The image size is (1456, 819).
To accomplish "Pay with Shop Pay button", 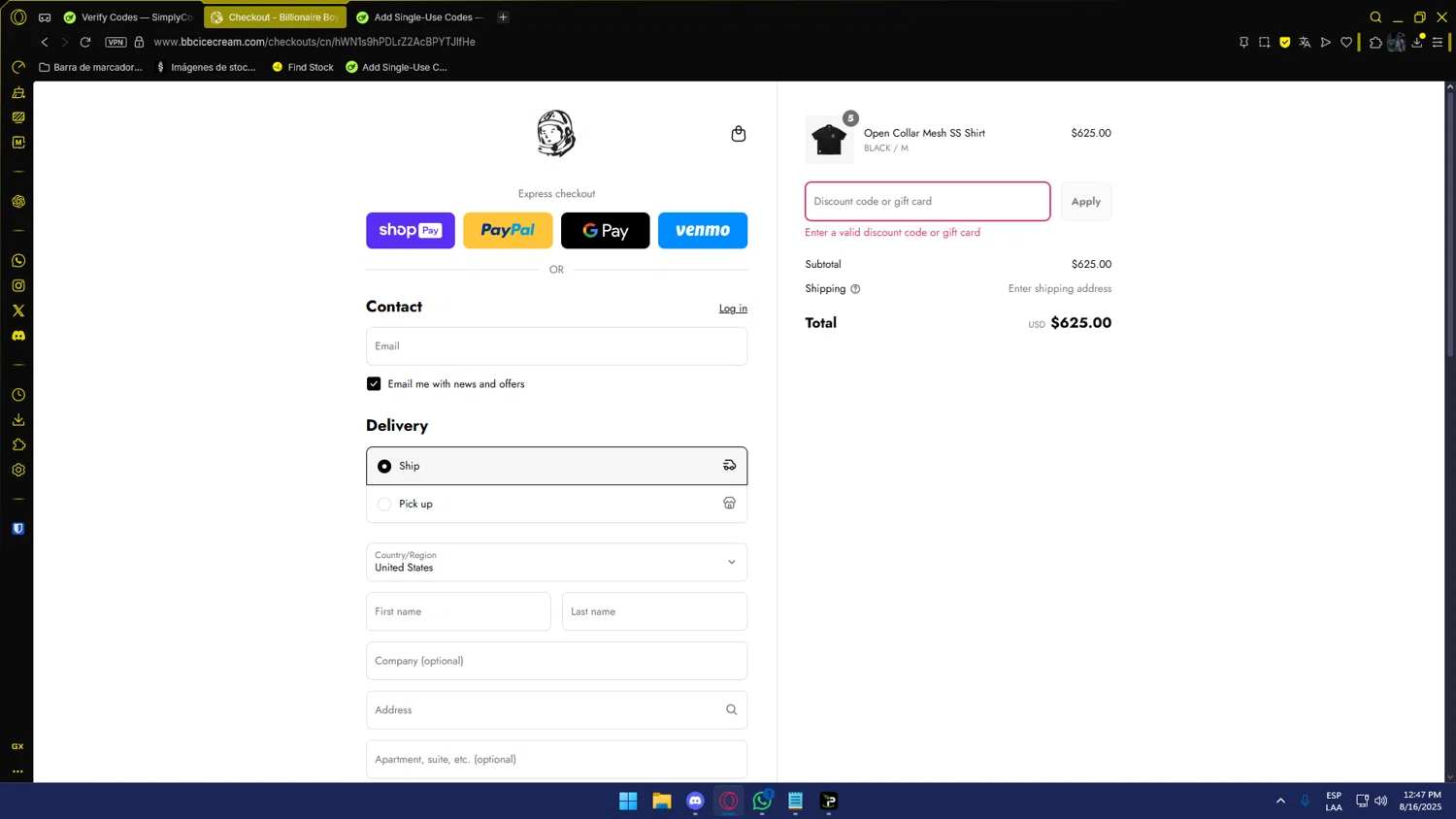I will (x=411, y=231).
